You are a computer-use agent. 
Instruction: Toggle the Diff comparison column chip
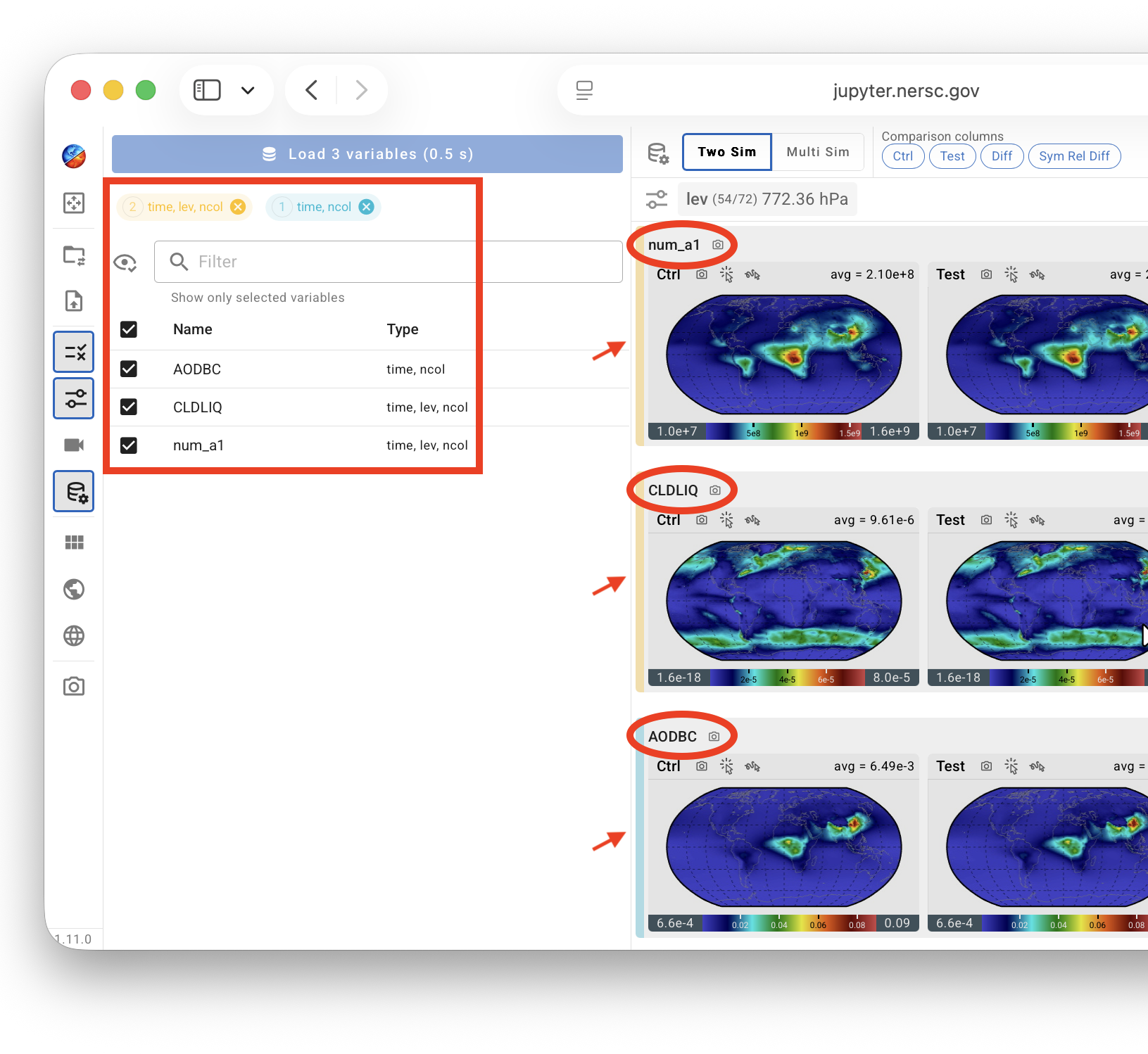(1002, 156)
